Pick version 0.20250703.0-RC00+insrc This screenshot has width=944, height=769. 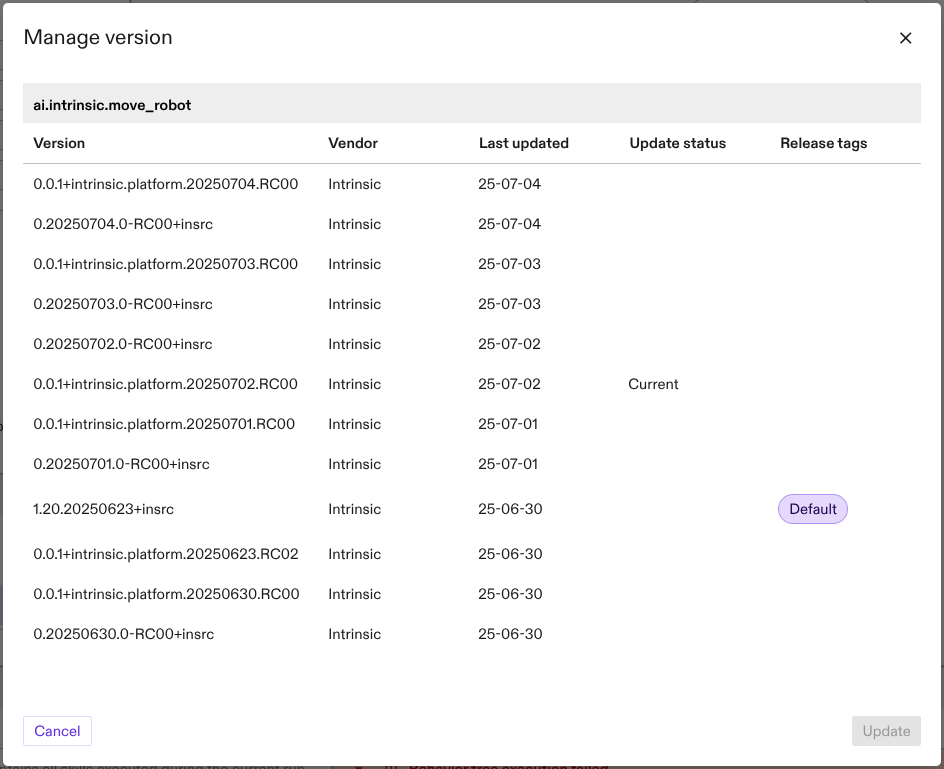click(x=123, y=304)
